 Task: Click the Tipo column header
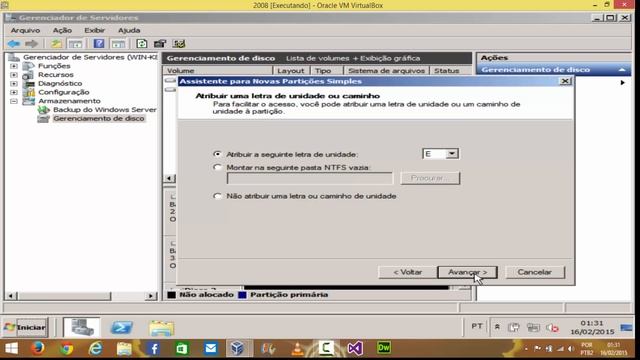327,71
